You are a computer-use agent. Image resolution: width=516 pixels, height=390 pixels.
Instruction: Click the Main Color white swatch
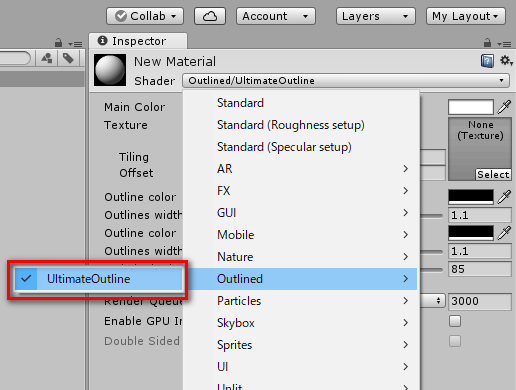tap(471, 107)
